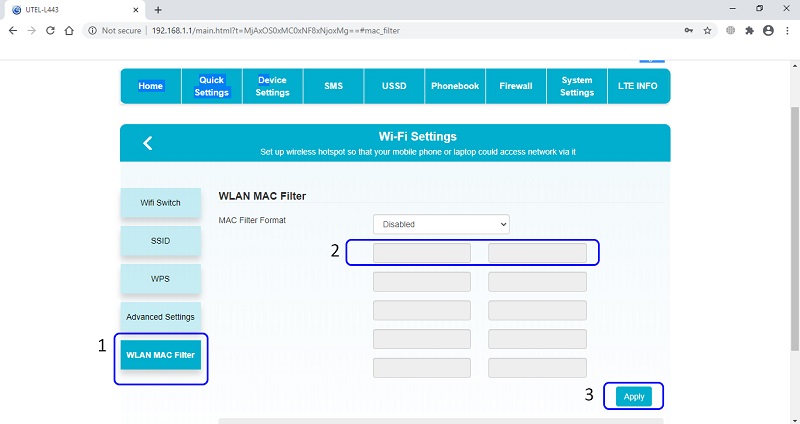Open the Extensions puzzle icon

coord(749,31)
